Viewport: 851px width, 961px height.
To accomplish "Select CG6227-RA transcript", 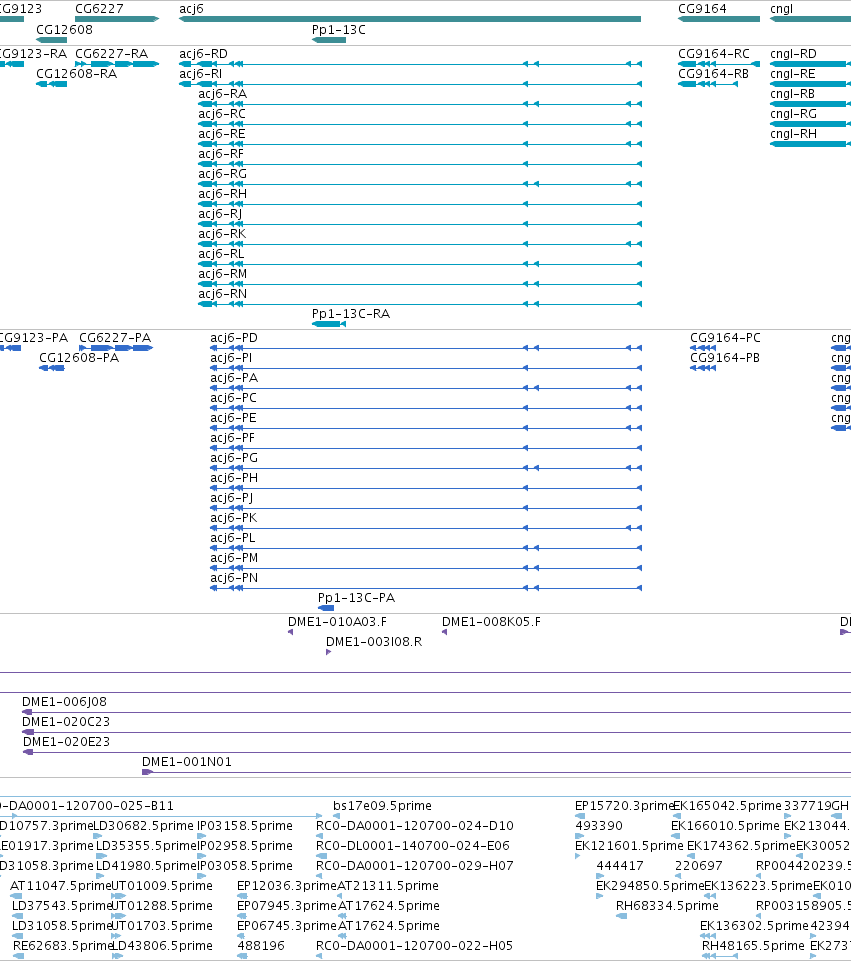I will coord(112,54).
